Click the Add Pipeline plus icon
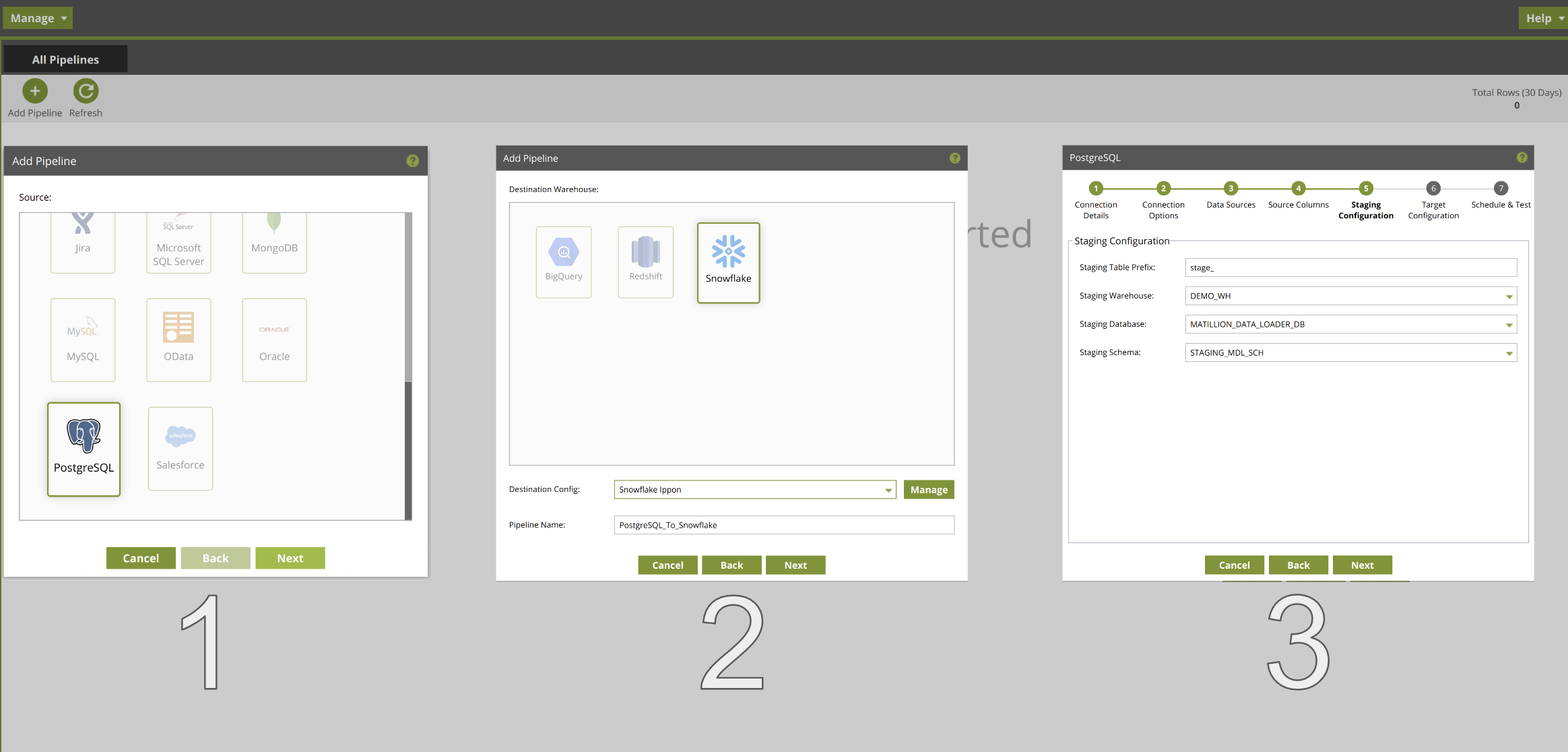1568x752 pixels. [x=35, y=91]
